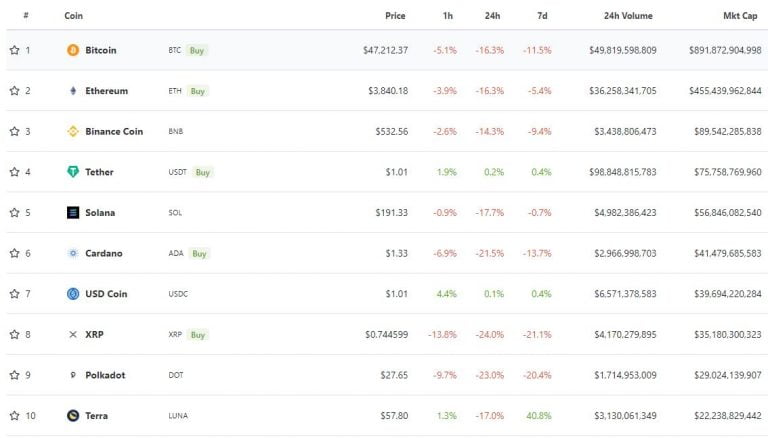Star Cardano to add to watchlist

pyautogui.click(x=15, y=253)
